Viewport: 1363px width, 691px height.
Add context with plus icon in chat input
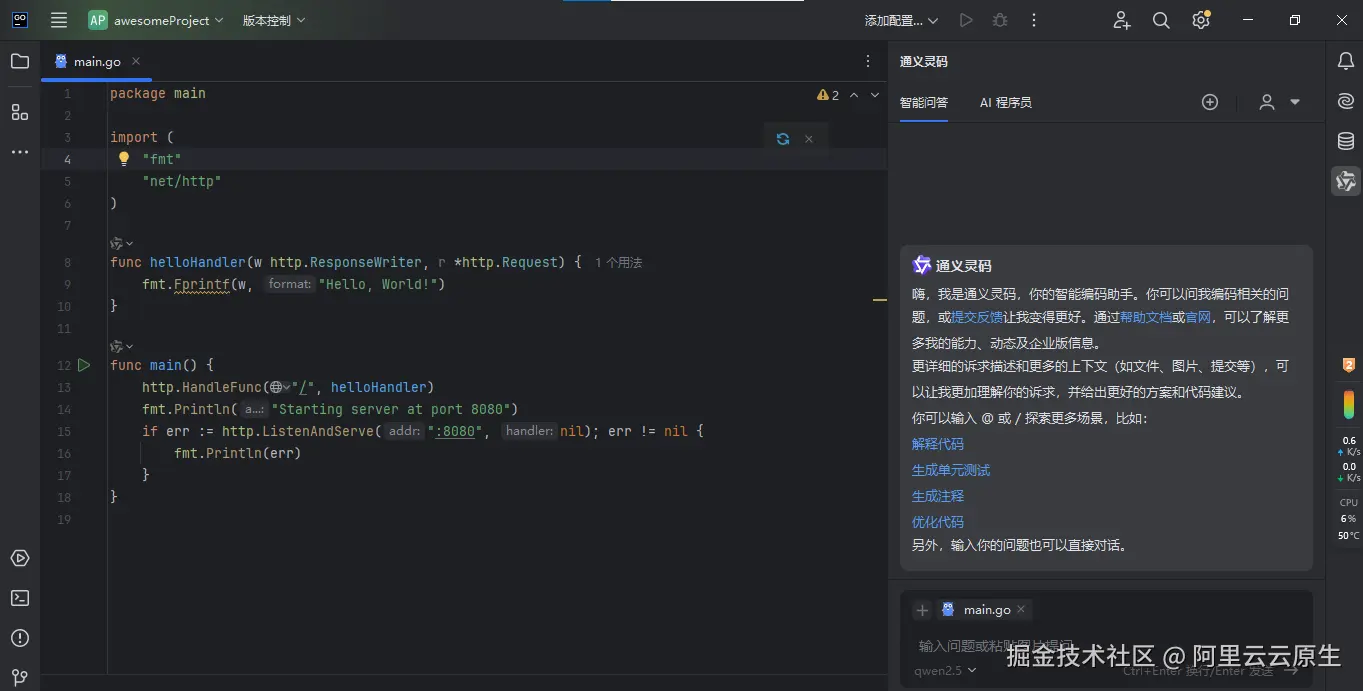coord(922,609)
